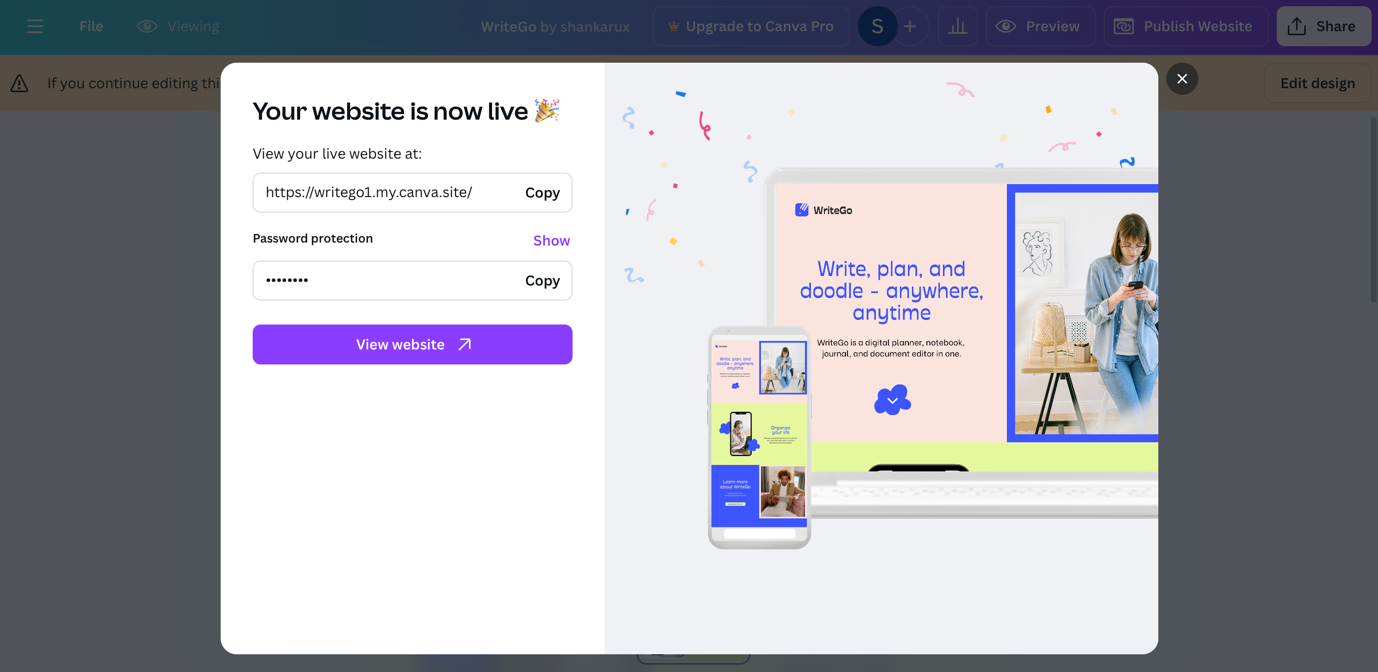The height and width of the screenshot is (672, 1378).
Task: Click the Your website is now live heading
Action: tap(406, 111)
